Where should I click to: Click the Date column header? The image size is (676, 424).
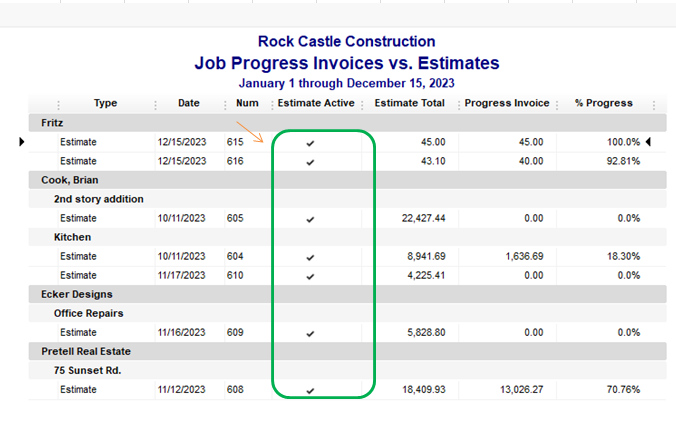(189, 103)
